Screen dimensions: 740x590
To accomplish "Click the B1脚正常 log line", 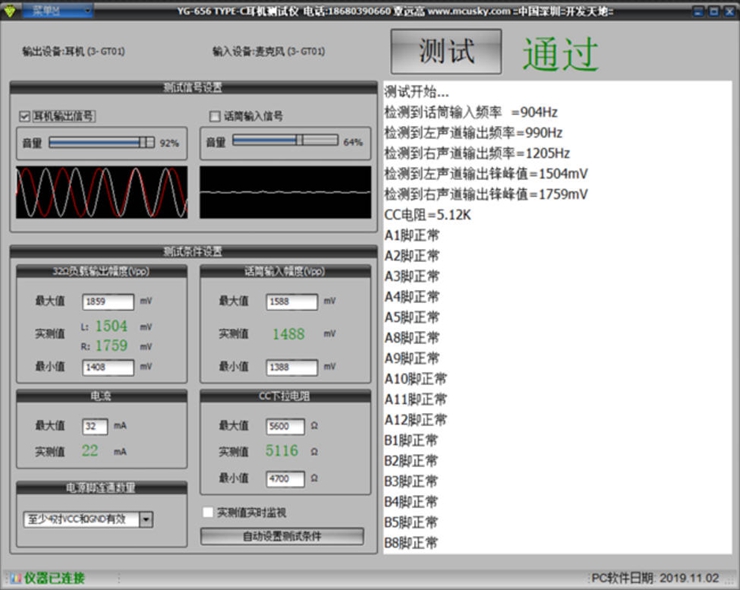I will [411, 440].
